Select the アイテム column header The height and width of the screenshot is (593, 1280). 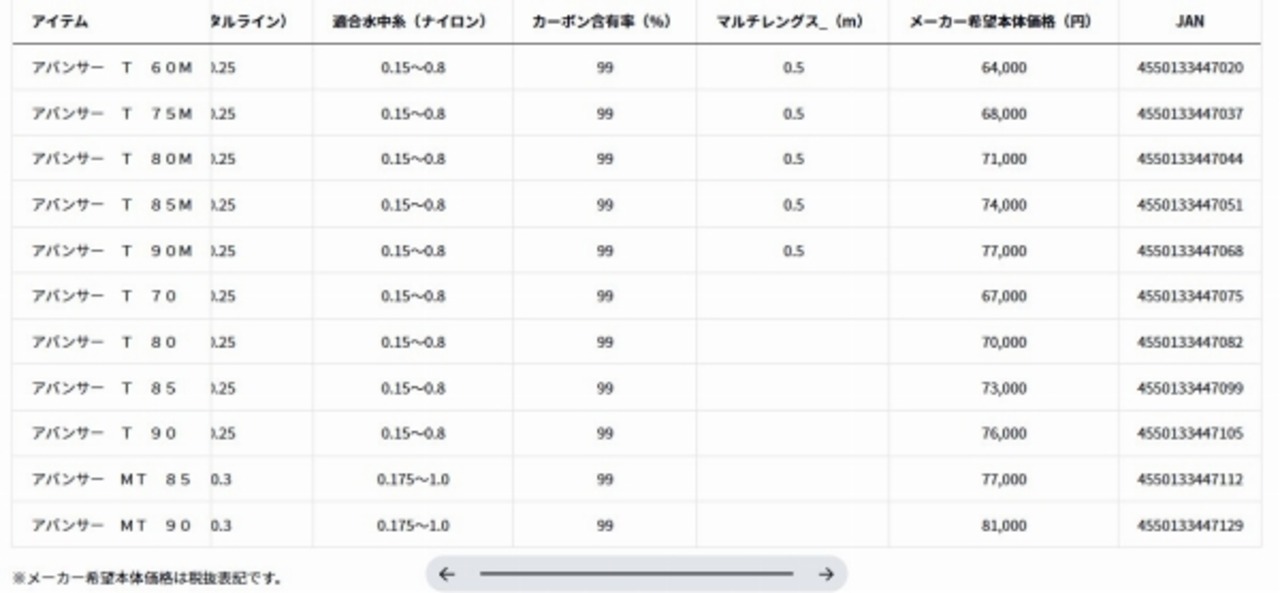click(60, 21)
